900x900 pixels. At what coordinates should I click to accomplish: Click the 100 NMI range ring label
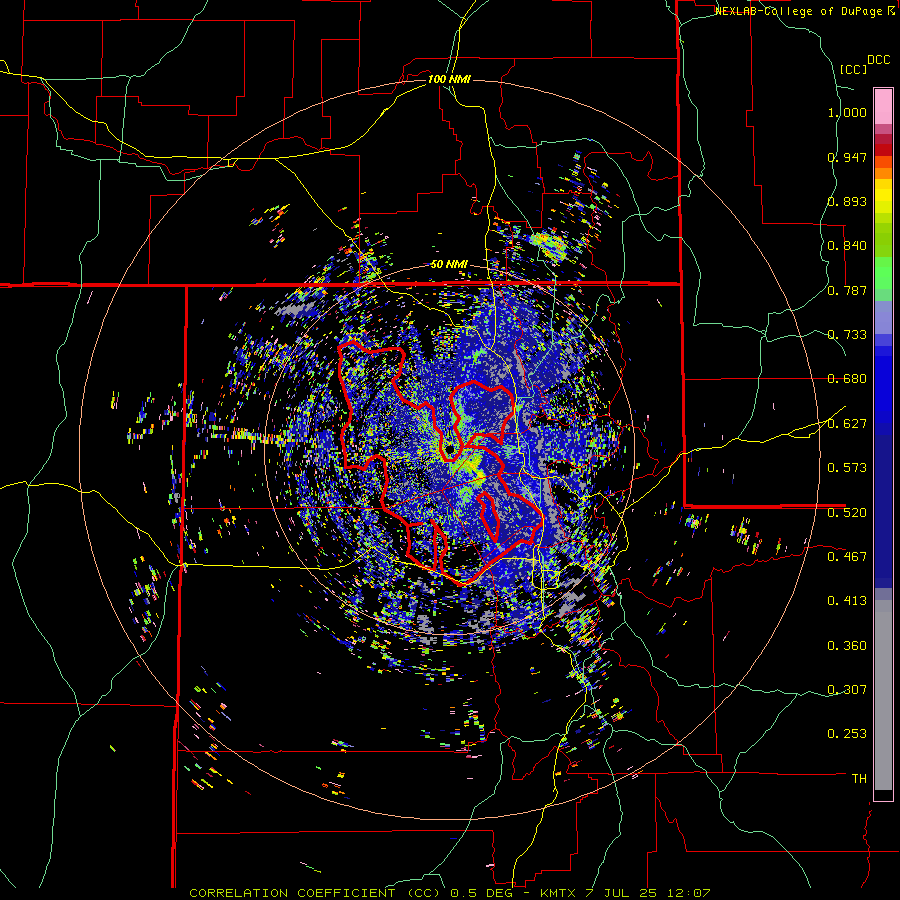(449, 79)
